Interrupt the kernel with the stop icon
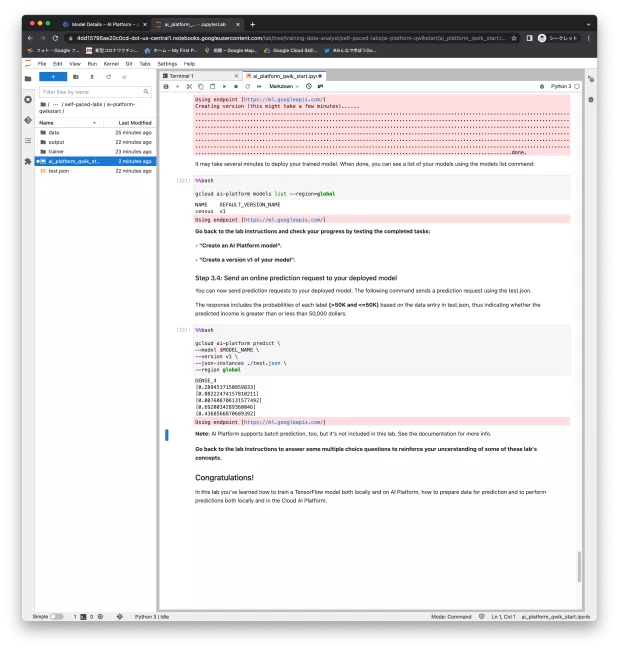The width and height of the screenshot is (619, 650). tap(236, 87)
